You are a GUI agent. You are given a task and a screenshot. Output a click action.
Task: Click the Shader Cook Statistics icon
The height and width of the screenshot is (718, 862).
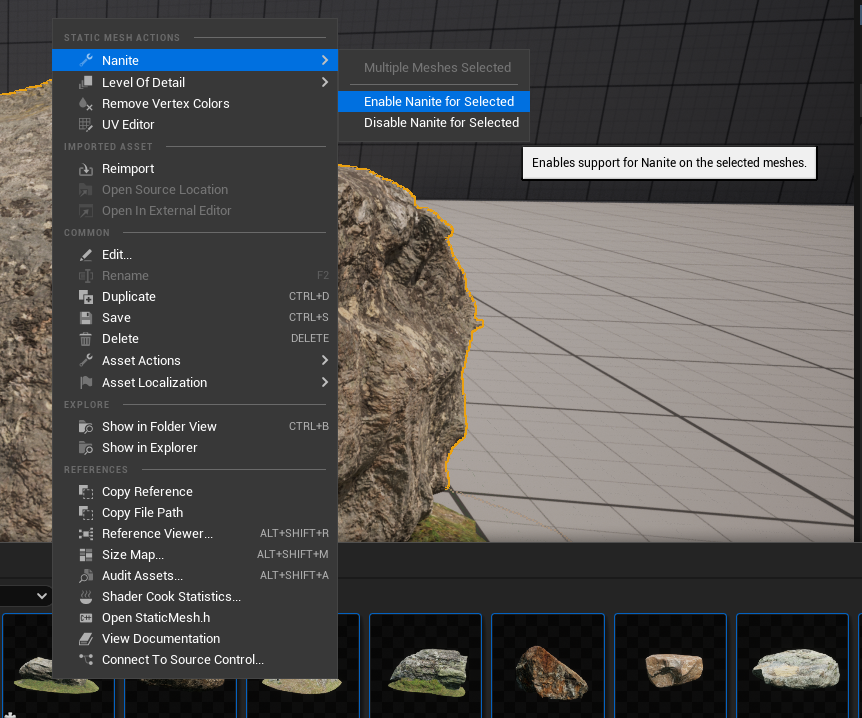[x=86, y=597]
